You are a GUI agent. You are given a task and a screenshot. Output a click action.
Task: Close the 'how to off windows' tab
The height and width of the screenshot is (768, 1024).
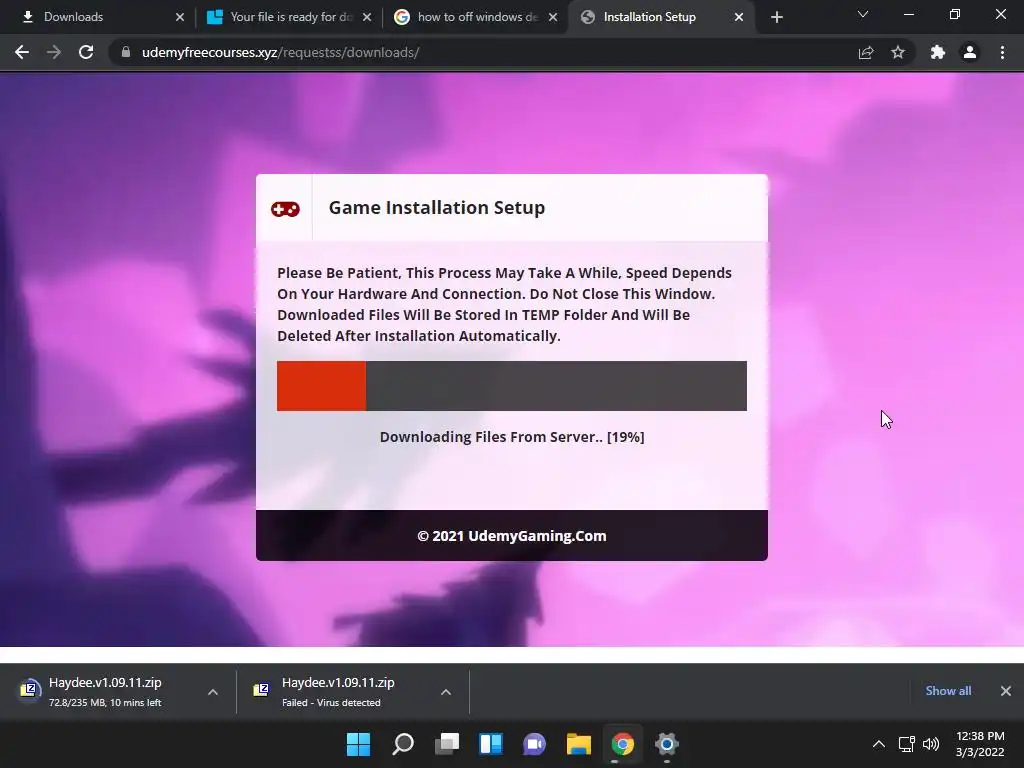coord(553,17)
